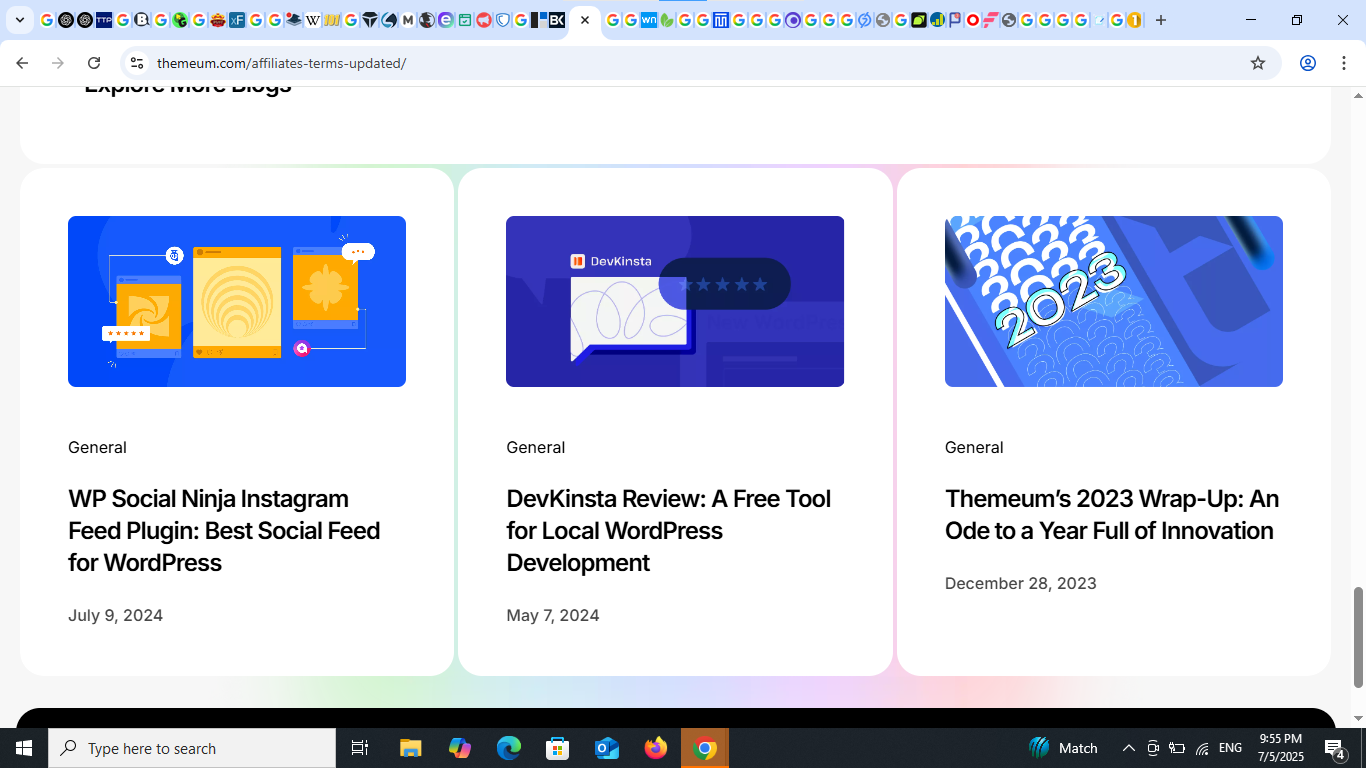Open the clock showing 9:55 PM
The image size is (1366, 768).
[x=1281, y=748]
